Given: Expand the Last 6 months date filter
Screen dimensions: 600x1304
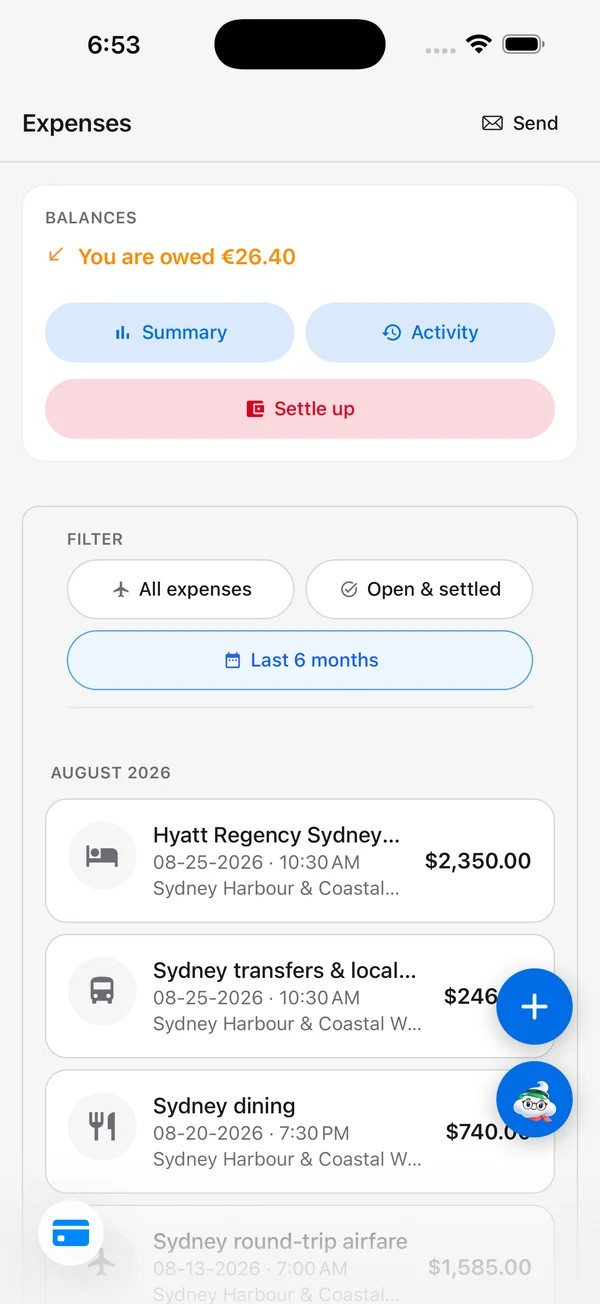Looking at the screenshot, I should [x=300, y=660].
